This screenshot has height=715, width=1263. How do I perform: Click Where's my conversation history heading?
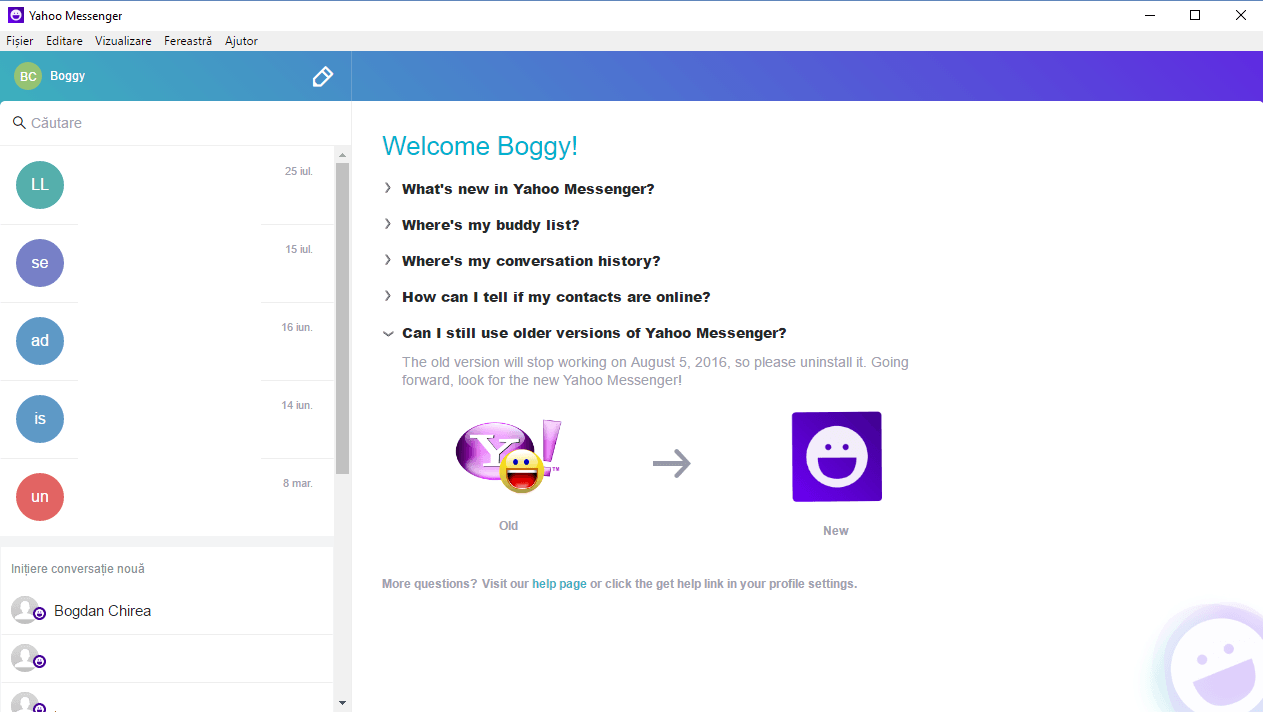click(531, 261)
